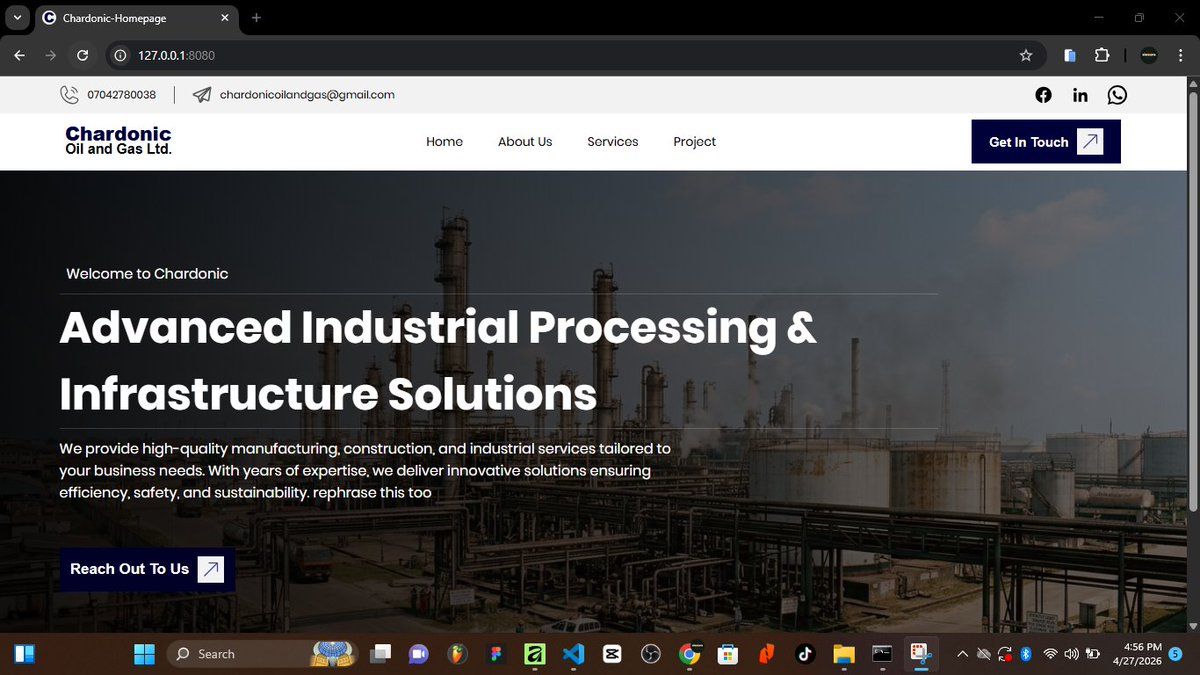Open OBS Studio from taskbar
The image size is (1200, 675).
pos(650,654)
